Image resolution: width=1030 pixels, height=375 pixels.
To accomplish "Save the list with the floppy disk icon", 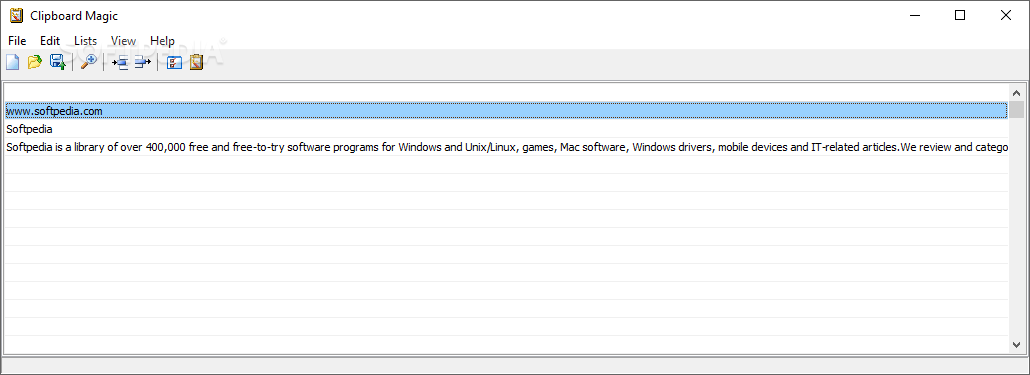I will tap(58, 62).
